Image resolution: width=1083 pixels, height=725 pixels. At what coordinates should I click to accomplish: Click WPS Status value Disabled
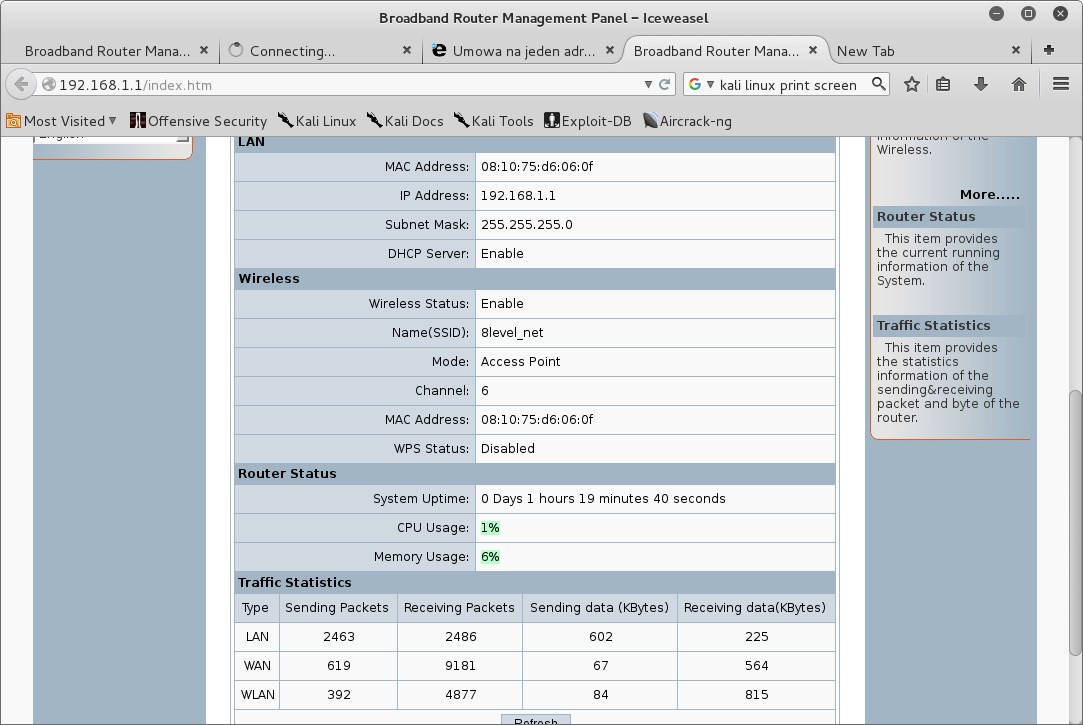[508, 448]
